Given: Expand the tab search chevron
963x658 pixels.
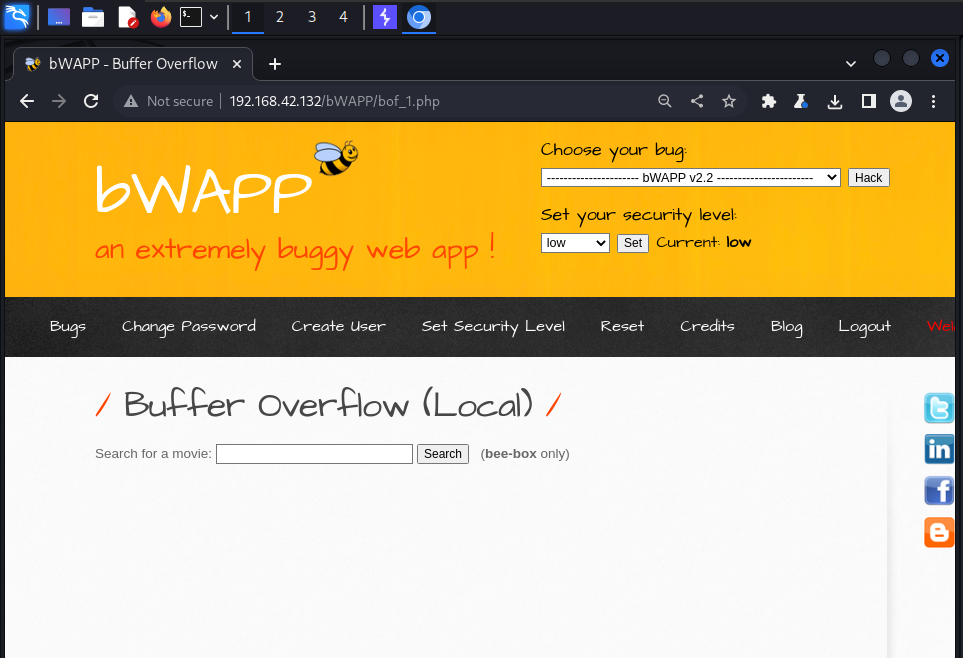Looking at the screenshot, I should tap(851, 63).
